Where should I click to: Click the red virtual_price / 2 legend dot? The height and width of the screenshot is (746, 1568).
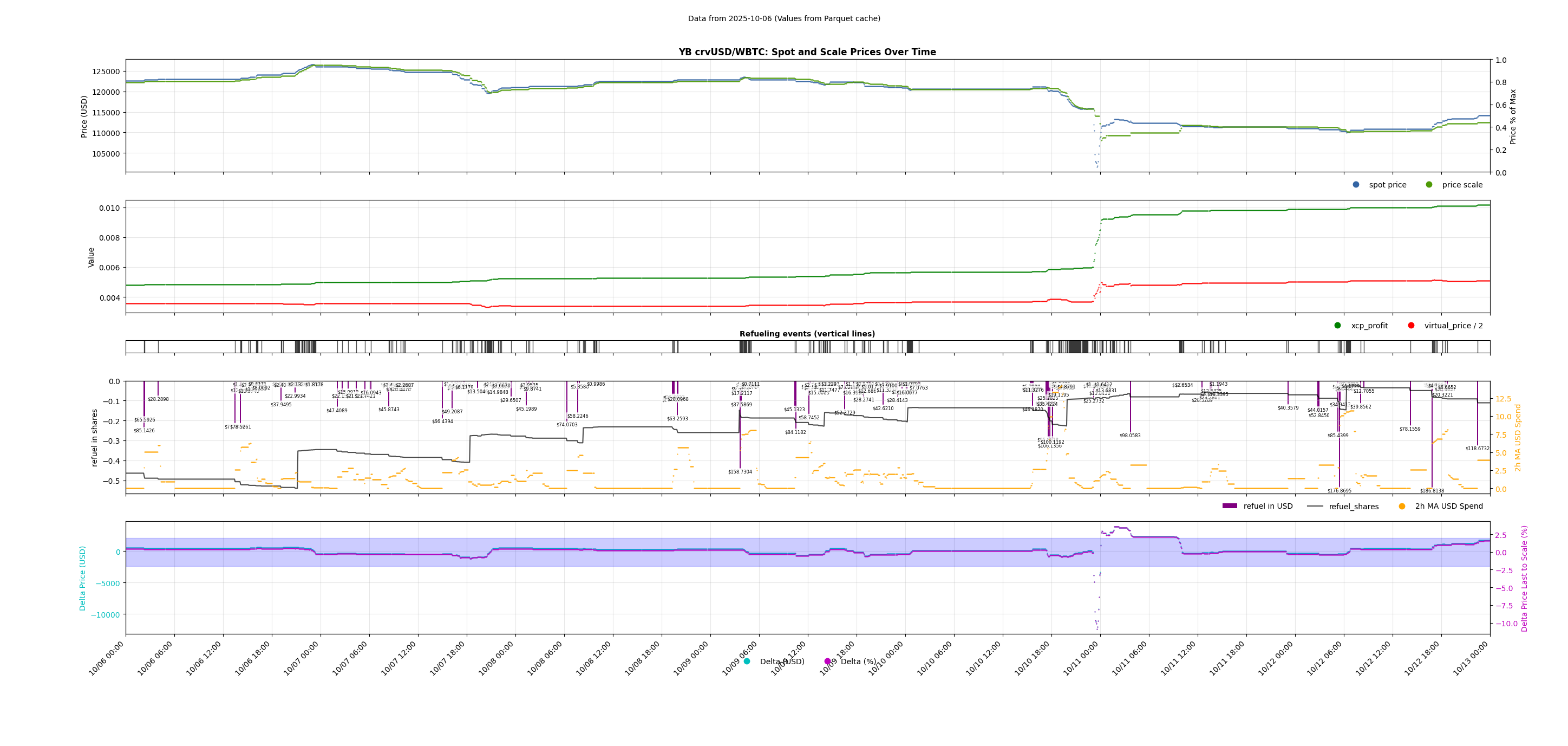tap(1411, 325)
